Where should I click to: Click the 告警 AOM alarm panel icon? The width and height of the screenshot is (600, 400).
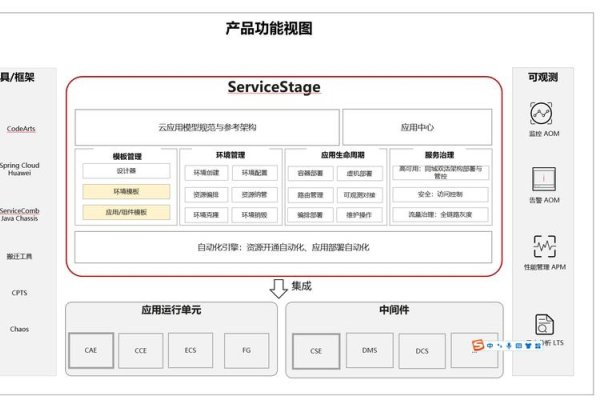[544, 179]
